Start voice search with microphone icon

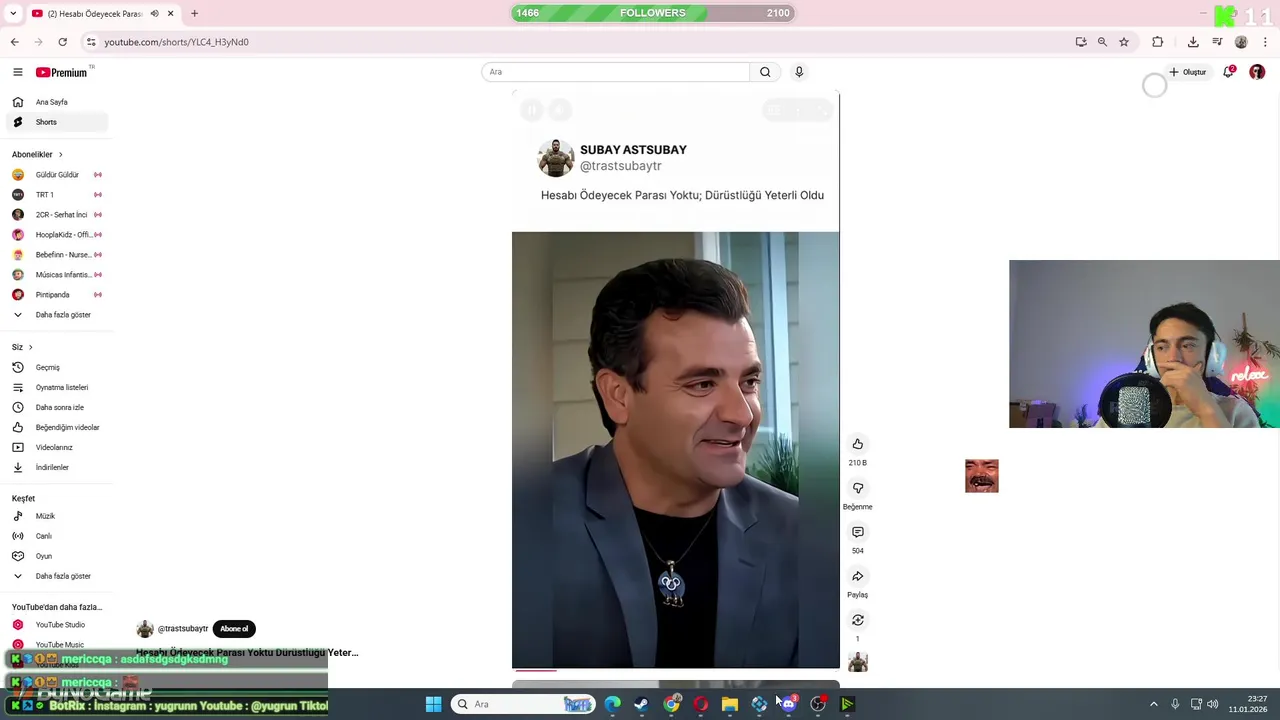point(799,72)
